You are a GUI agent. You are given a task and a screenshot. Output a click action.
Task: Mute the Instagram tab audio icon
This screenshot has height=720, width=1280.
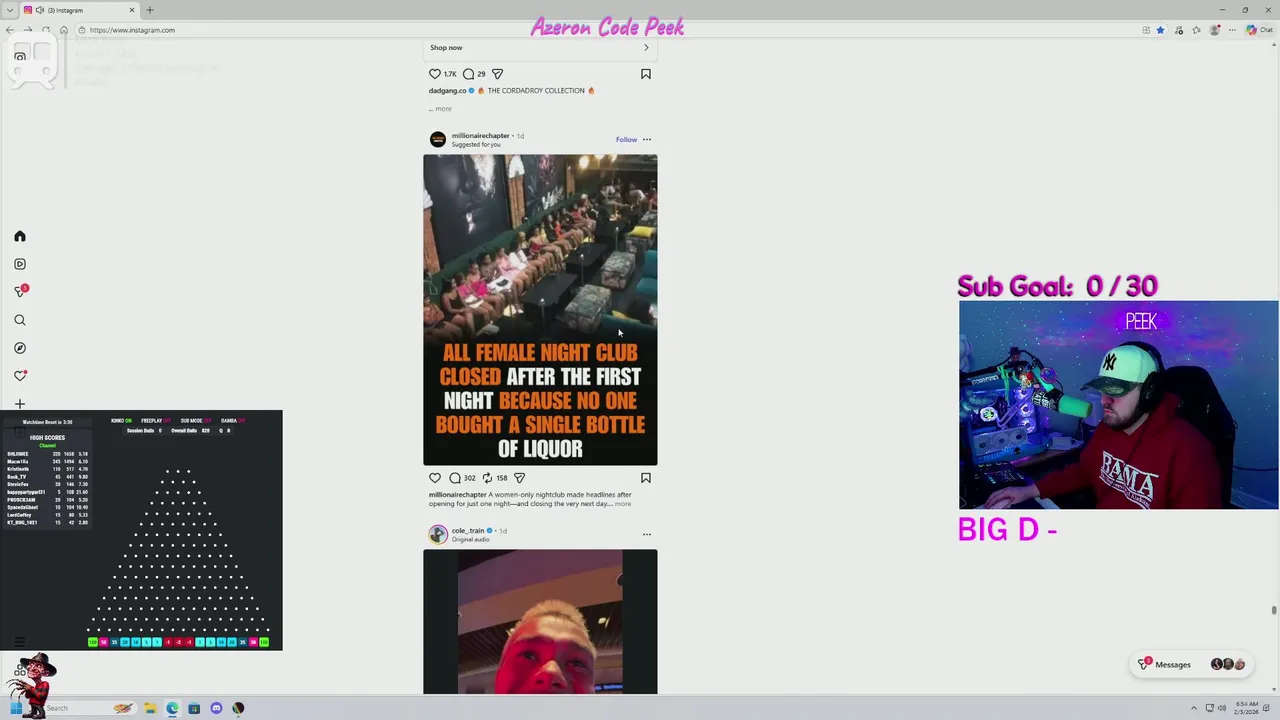[40, 10]
